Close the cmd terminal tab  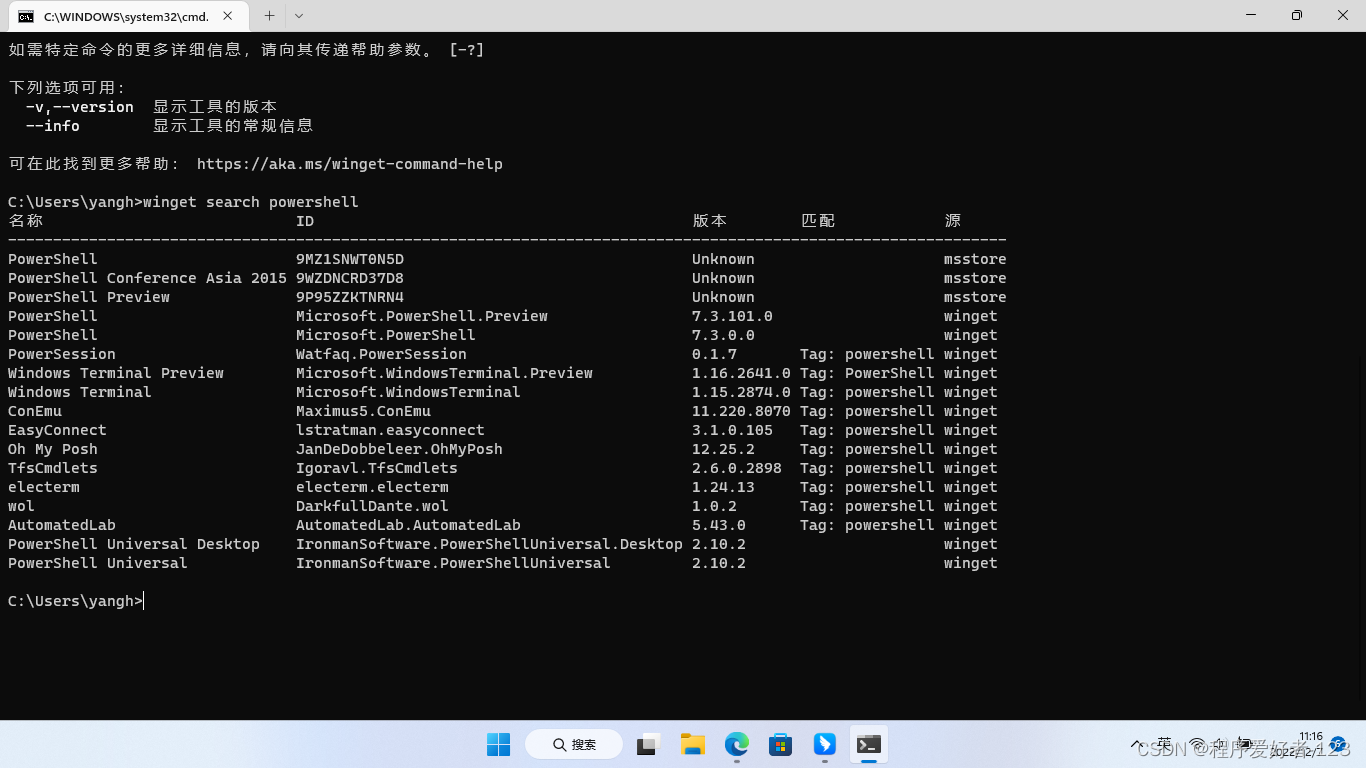(229, 16)
